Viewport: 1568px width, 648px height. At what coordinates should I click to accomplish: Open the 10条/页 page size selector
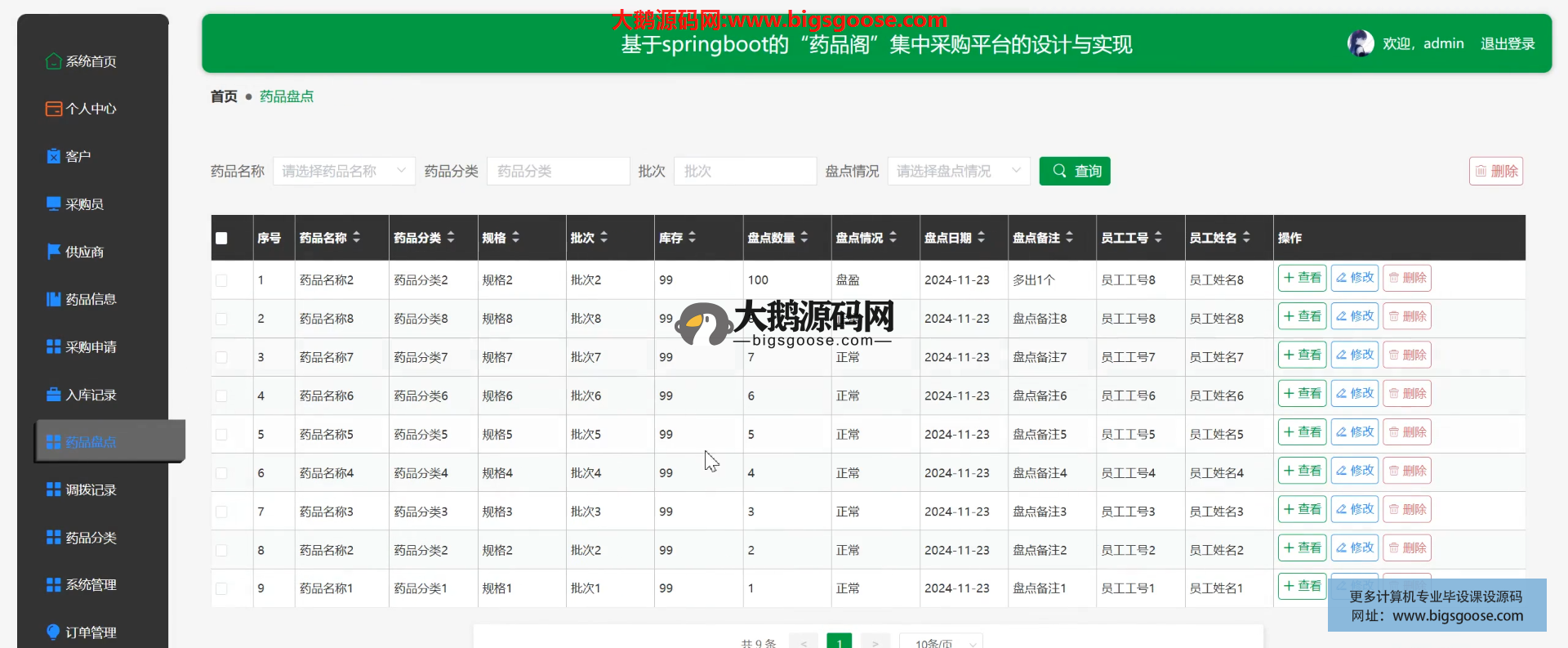pos(941,642)
